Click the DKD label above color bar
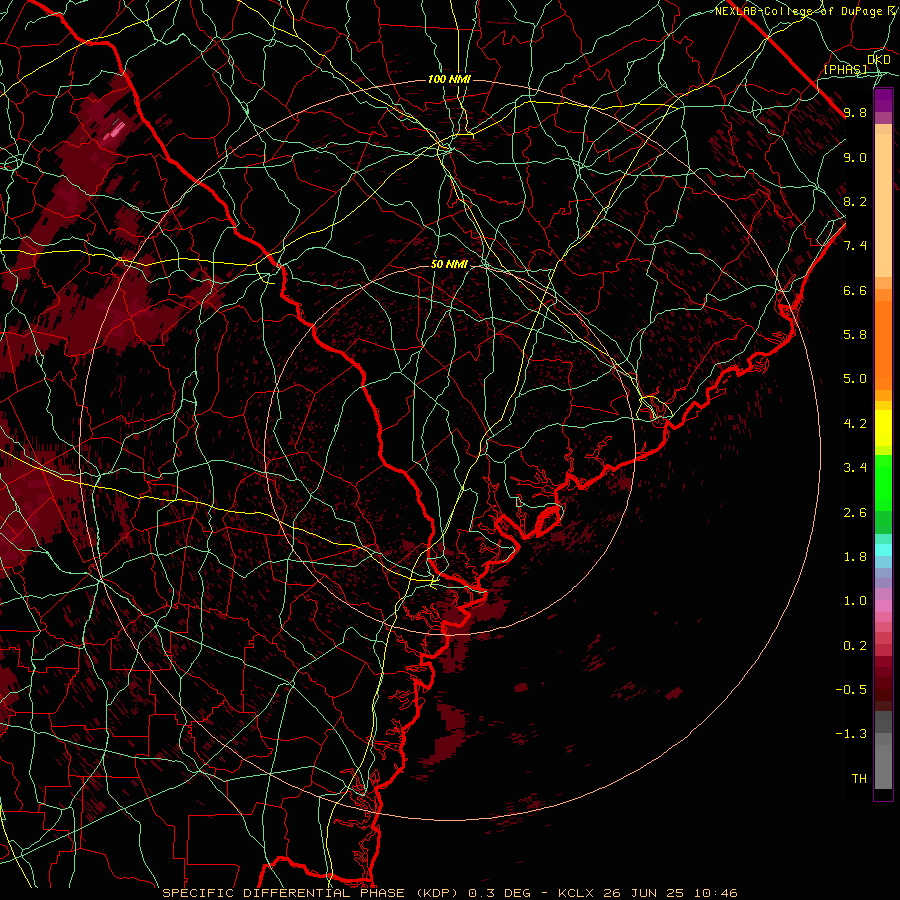Screen dimensions: 900x900 (x=878, y=59)
